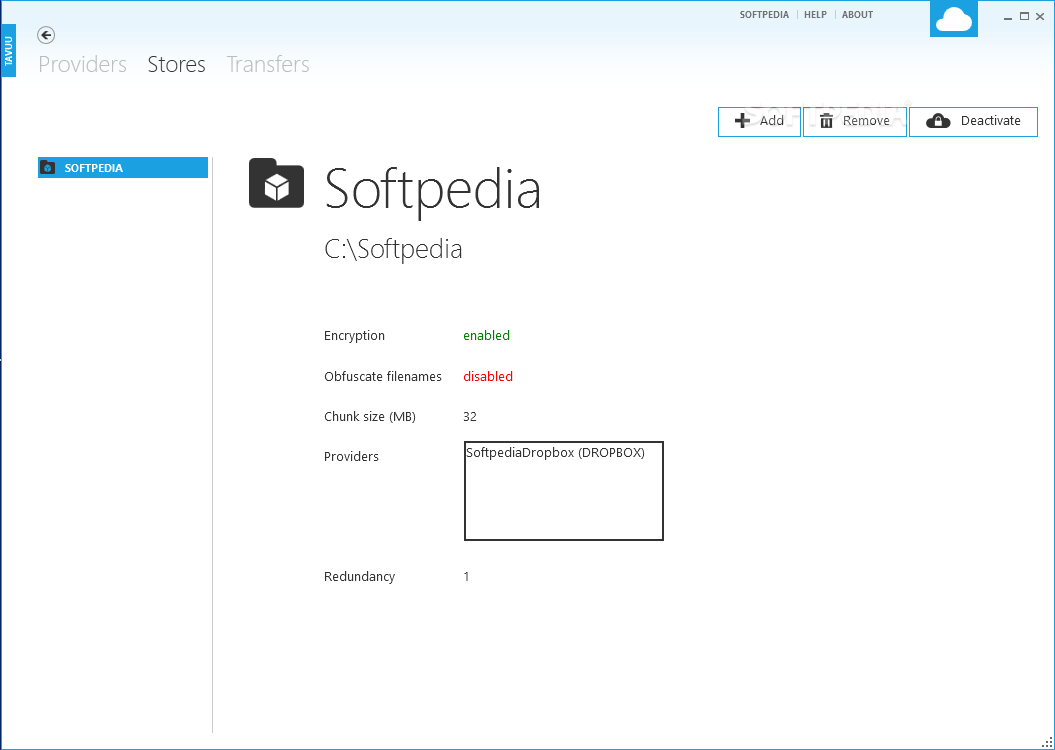The image size is (1055, 750).
Task: Click the red 'disabled' obfuscate value
Action: click(488, 376)
